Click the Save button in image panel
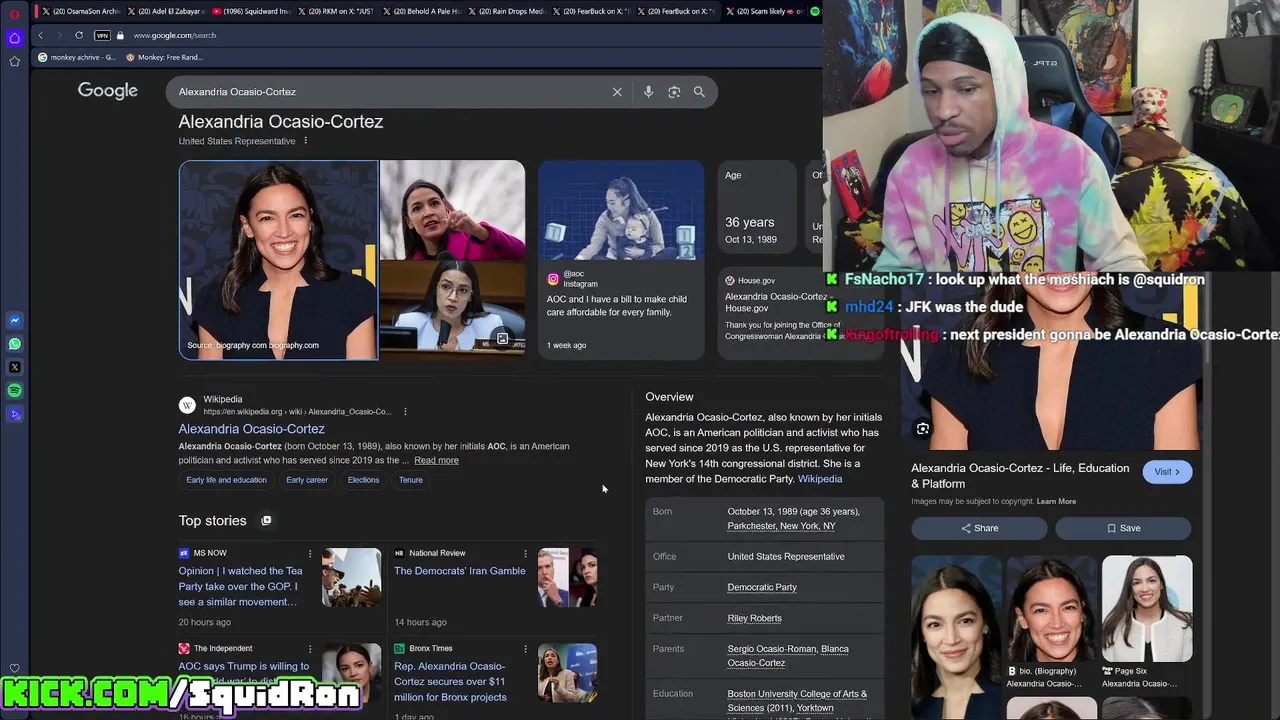Image resolution: width=1280 pixels, height=720 pixels. [1123, 528]
